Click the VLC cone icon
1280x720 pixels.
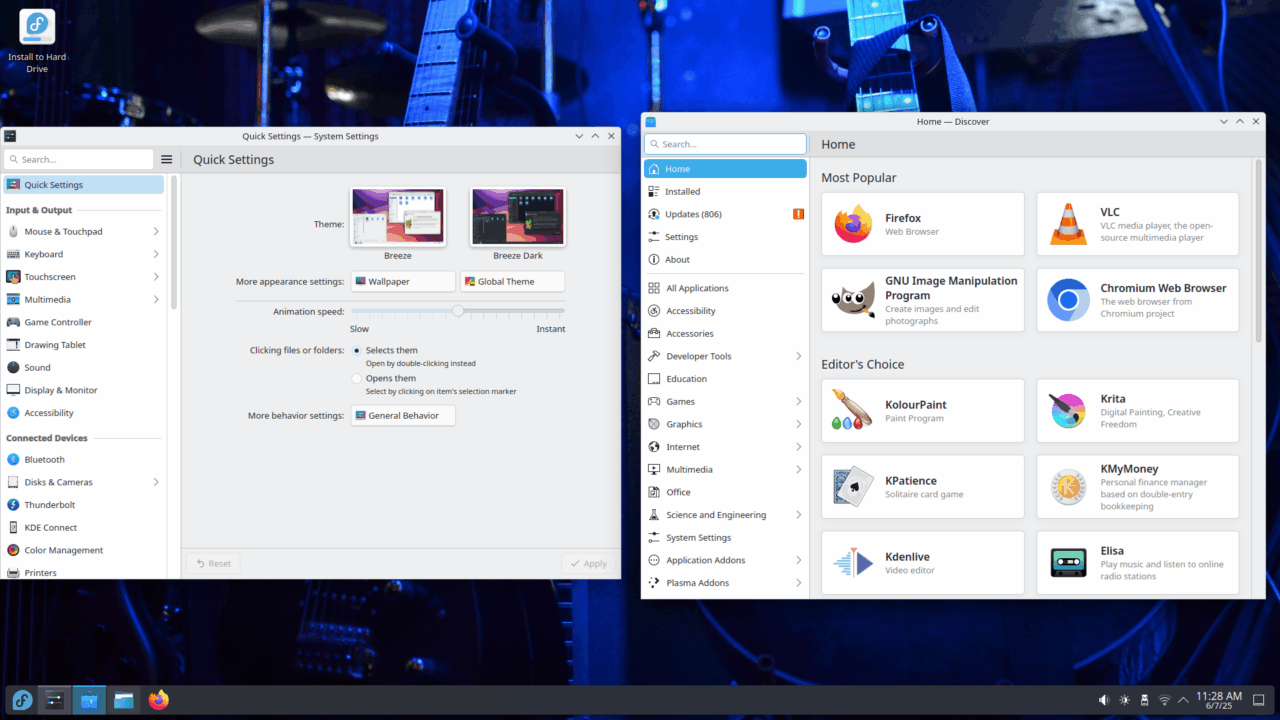tap(1068, 224)
